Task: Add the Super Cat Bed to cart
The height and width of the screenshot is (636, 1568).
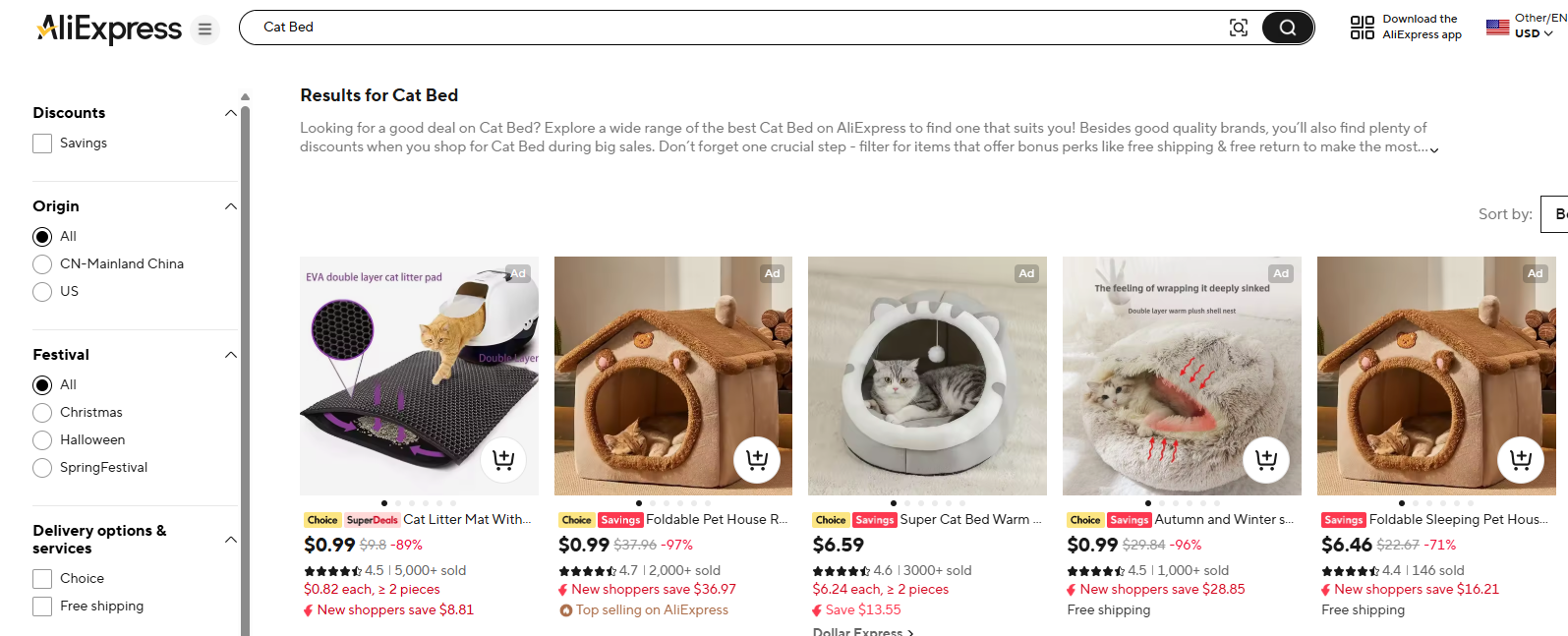Action: [1012, 459]
